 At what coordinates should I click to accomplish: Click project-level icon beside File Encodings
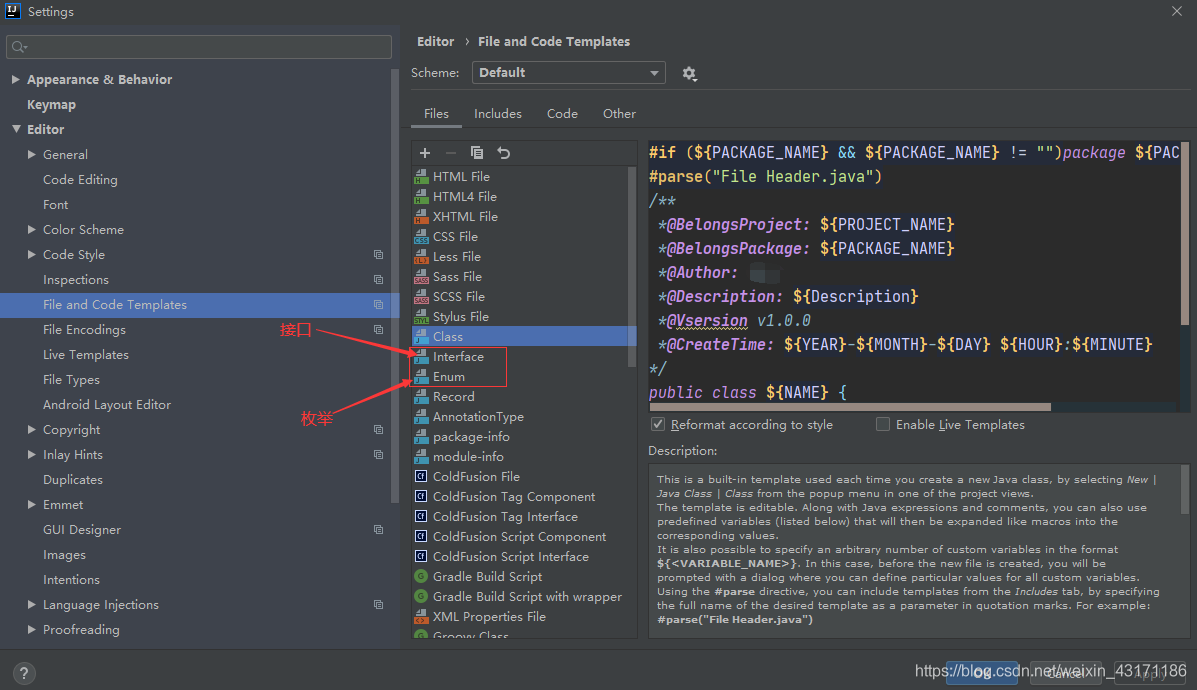[378, 330]
